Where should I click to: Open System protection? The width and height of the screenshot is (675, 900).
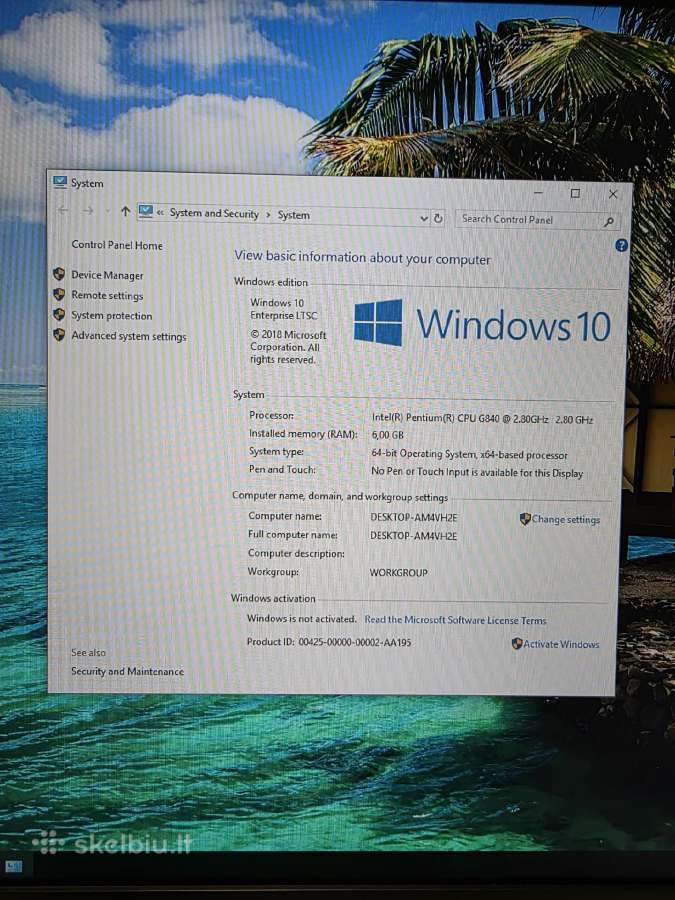coord(112,316)
